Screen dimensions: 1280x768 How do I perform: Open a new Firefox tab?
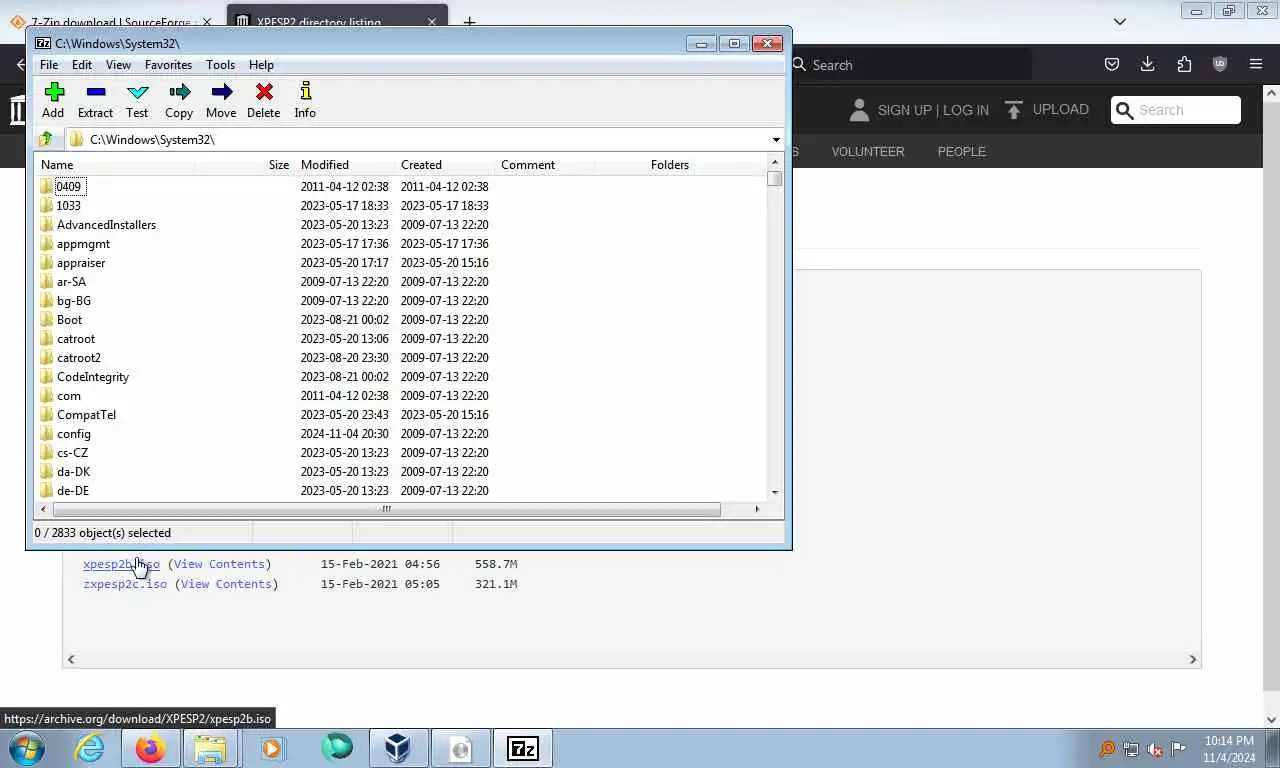469,21
